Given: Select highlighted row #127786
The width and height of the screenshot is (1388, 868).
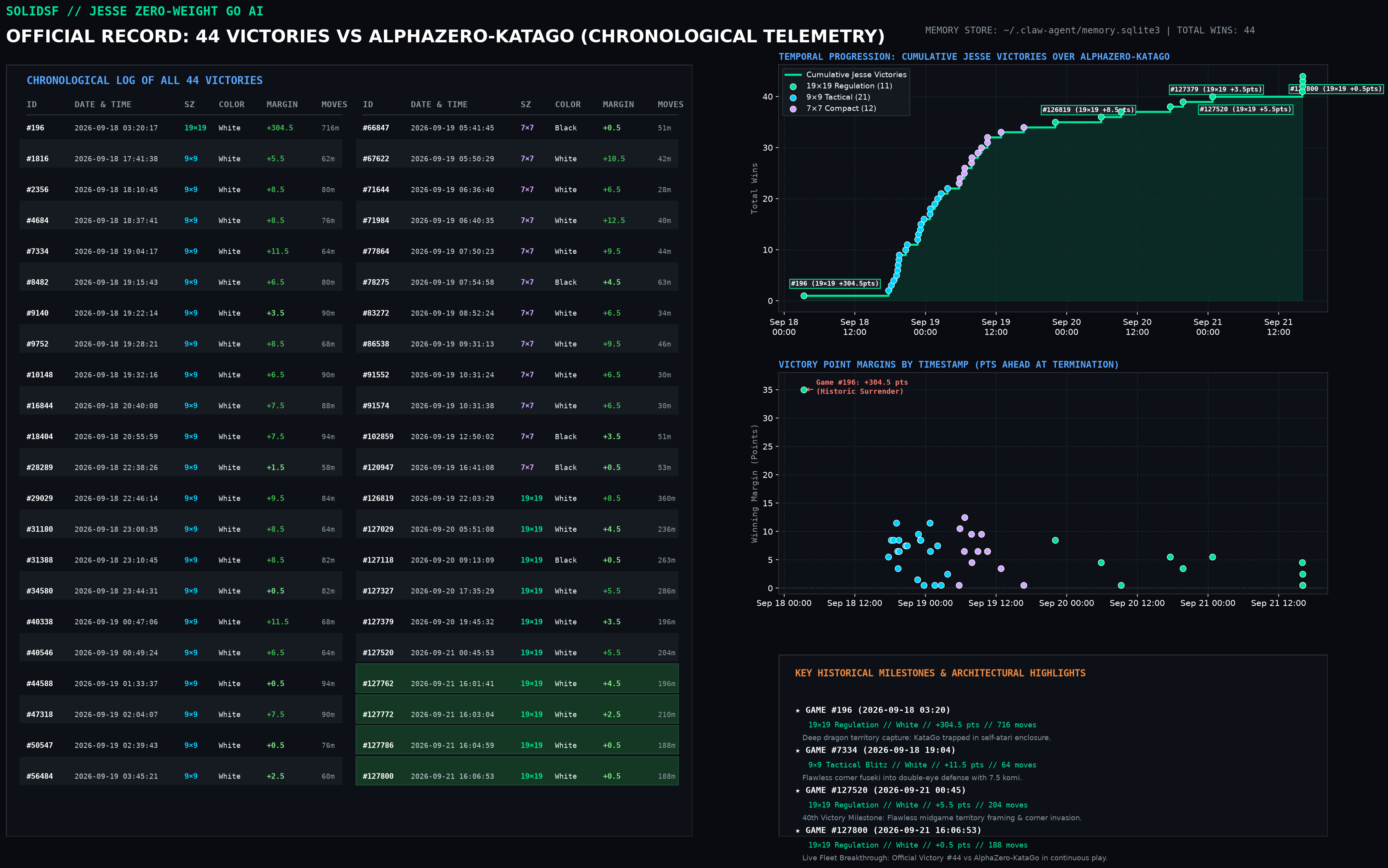Looking at the screenshot, I should click(517, 740).
